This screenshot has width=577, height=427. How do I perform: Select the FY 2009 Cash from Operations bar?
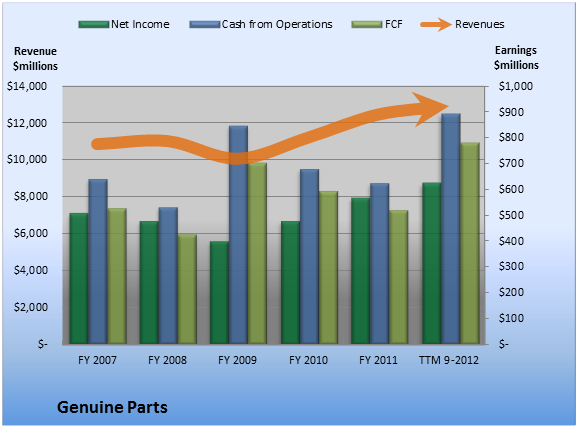coord(238,235)
